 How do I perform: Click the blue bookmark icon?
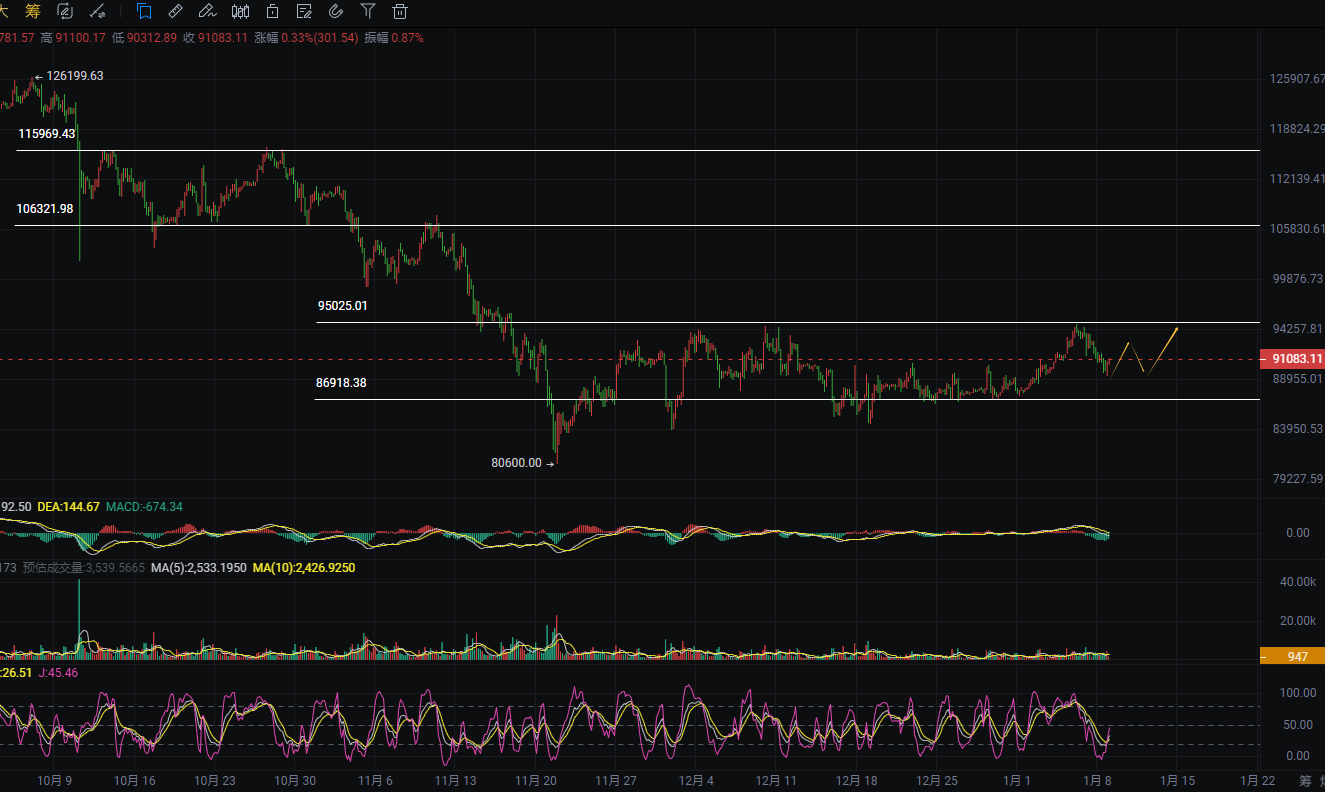click(x=145, y=12)
